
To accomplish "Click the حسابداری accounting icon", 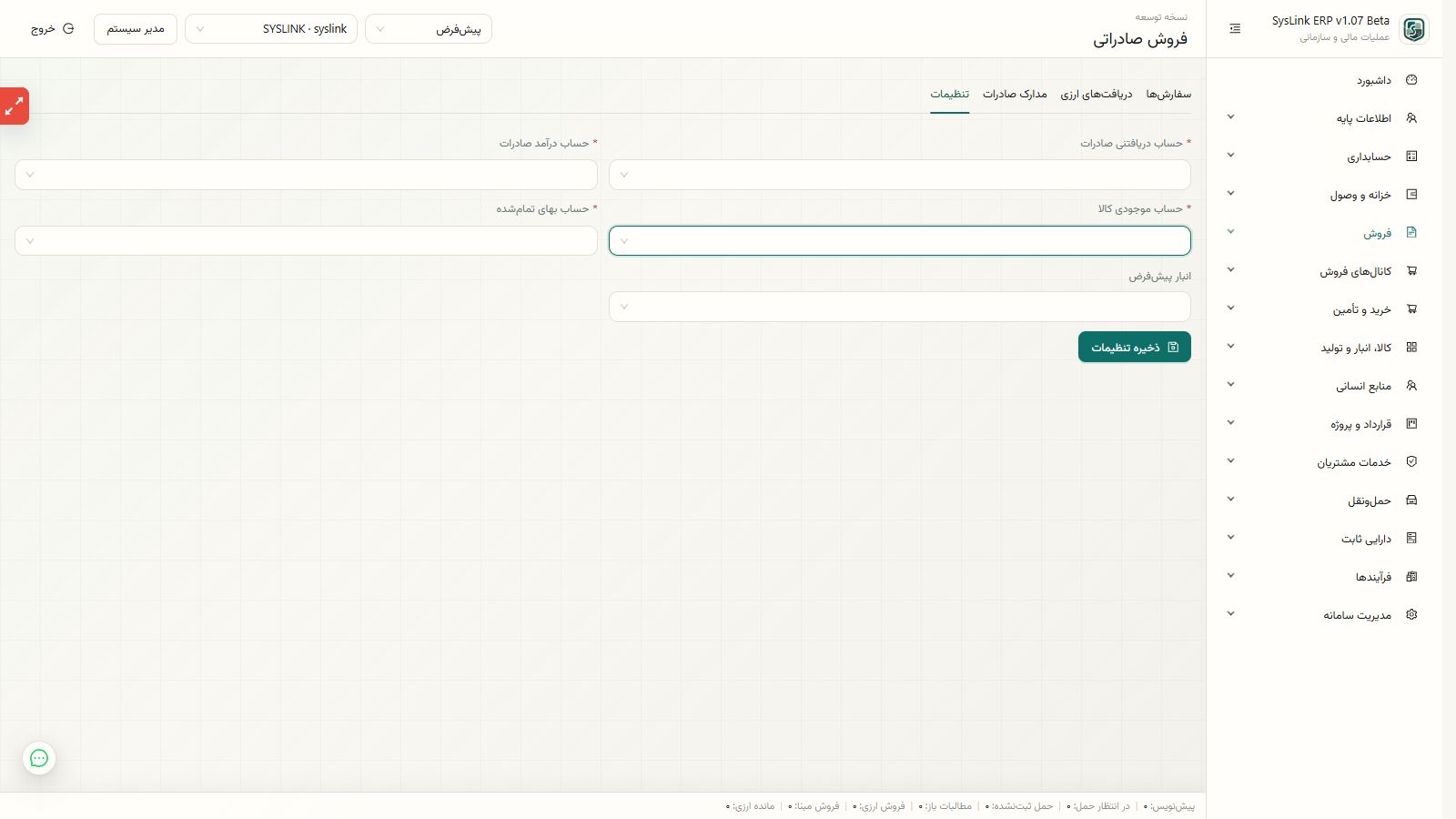I will point(1411,157).
